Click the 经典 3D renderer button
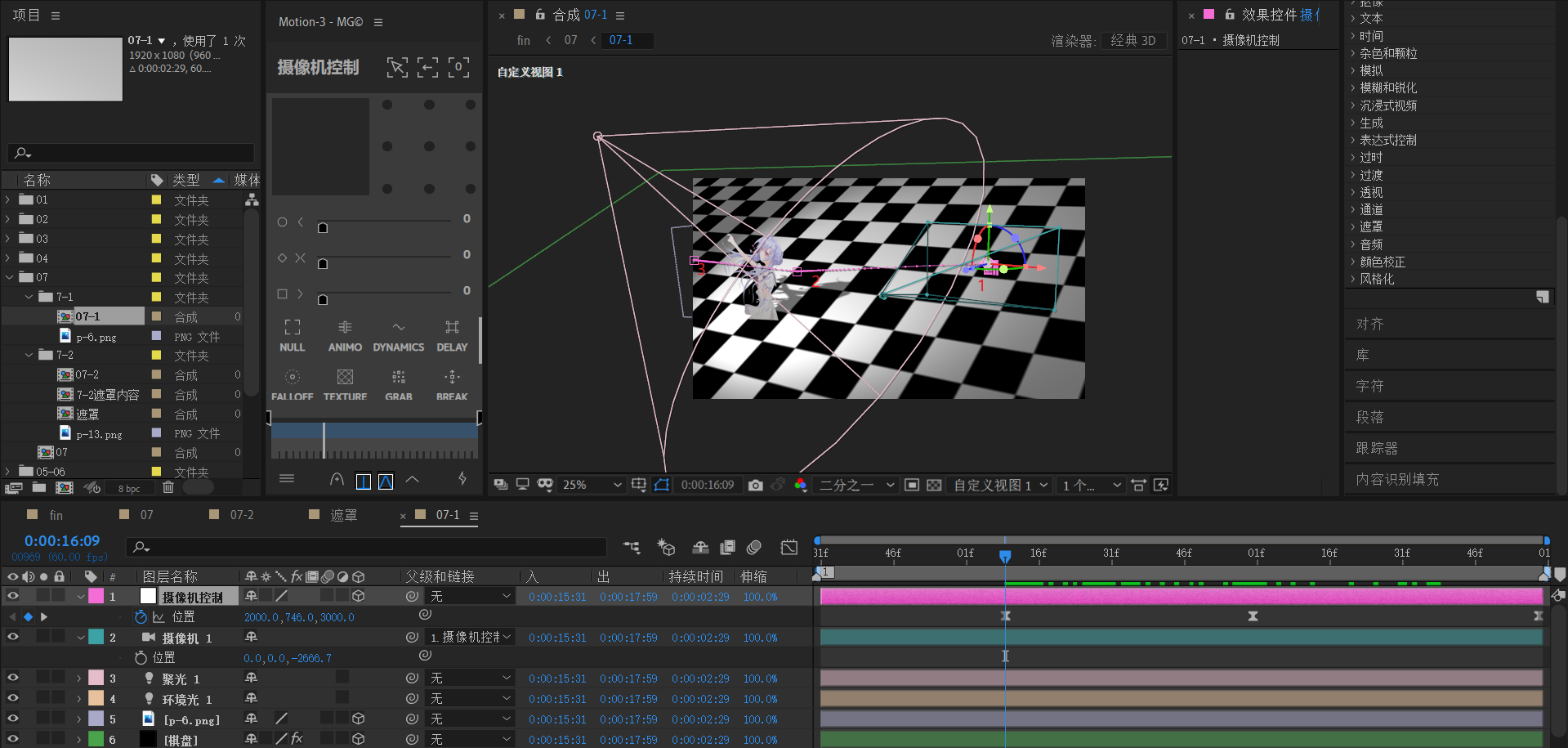 (1133, 40)
